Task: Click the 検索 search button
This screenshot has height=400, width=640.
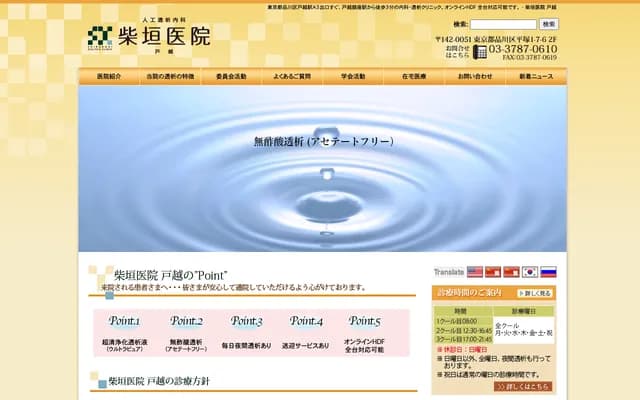Action: tap(549, 24)
